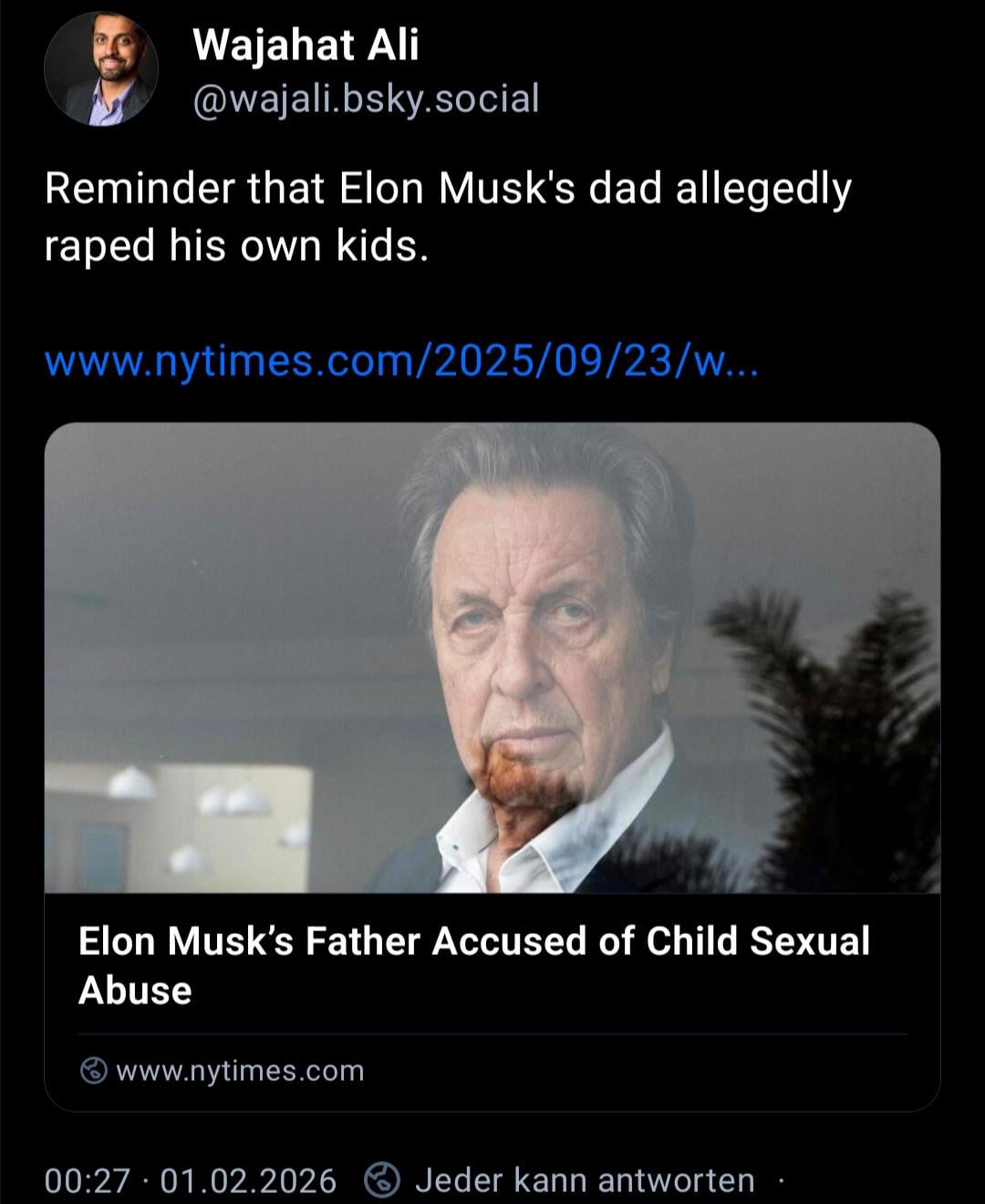Open the @wajali.bsky.social handle
Image resolution: width=985 pixels, height=1204 pixels.
point(366,99)
